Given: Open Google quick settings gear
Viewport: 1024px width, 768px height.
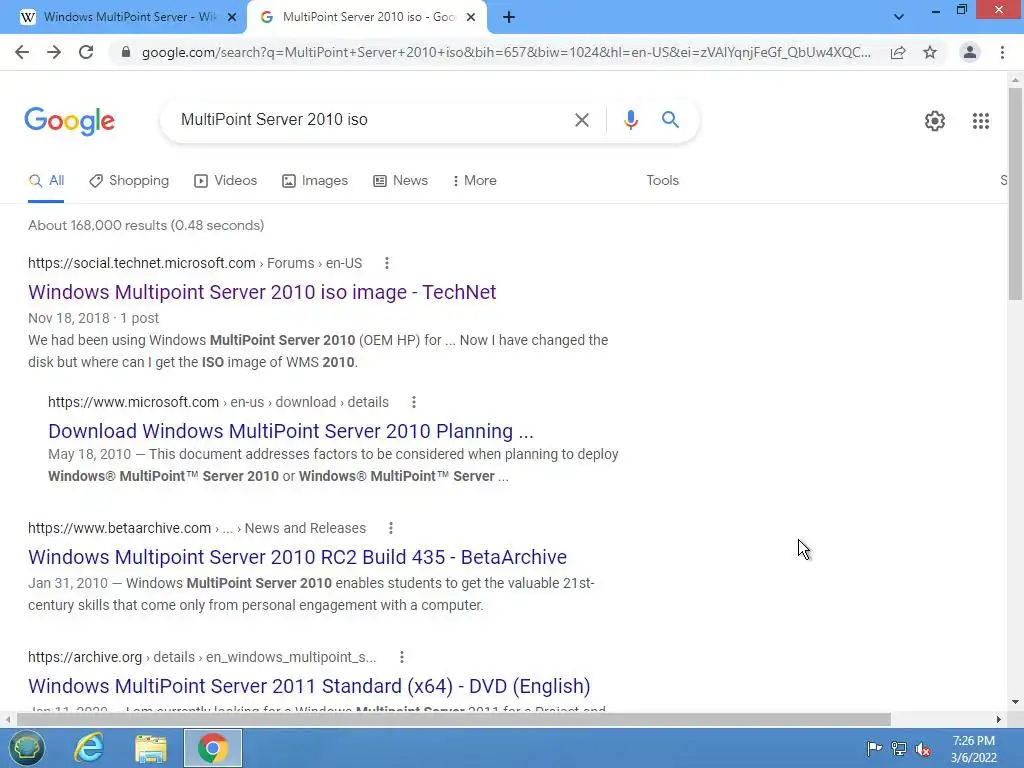Looking at the screenshot, I should click(x=935, y=121).
